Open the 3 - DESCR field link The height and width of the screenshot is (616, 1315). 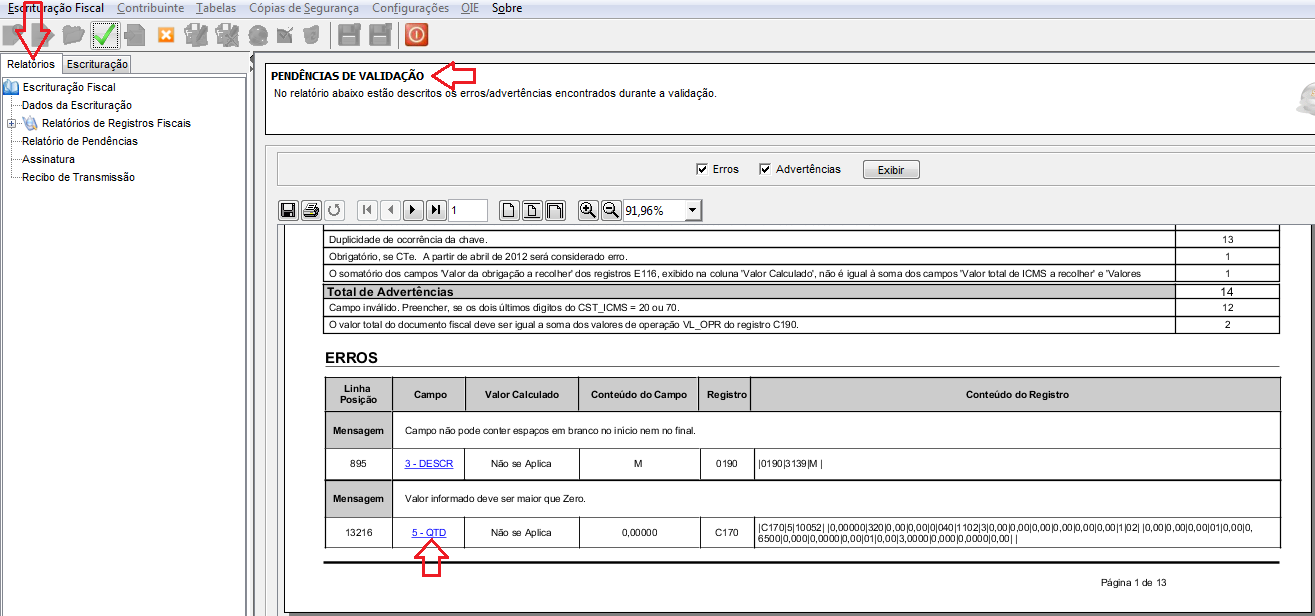pyautogui.click(x=429, y=464)
